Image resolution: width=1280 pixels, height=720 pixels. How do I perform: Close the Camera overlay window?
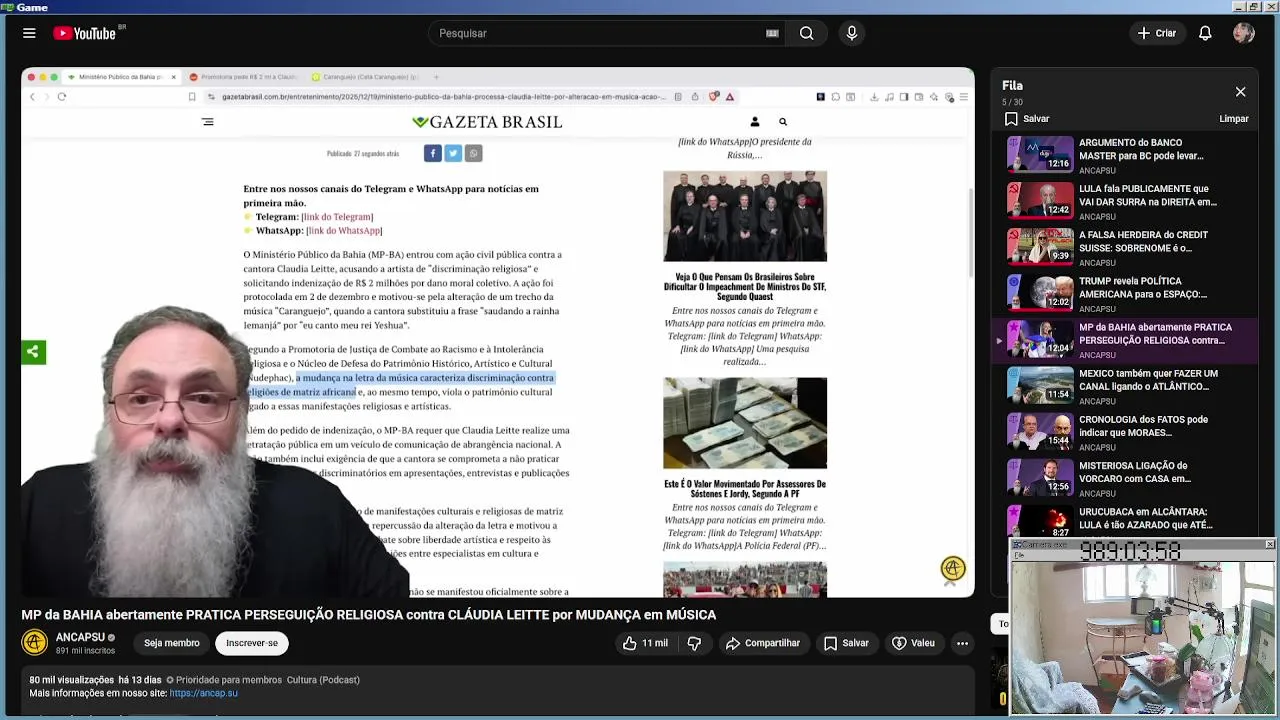click(1270, 545)
